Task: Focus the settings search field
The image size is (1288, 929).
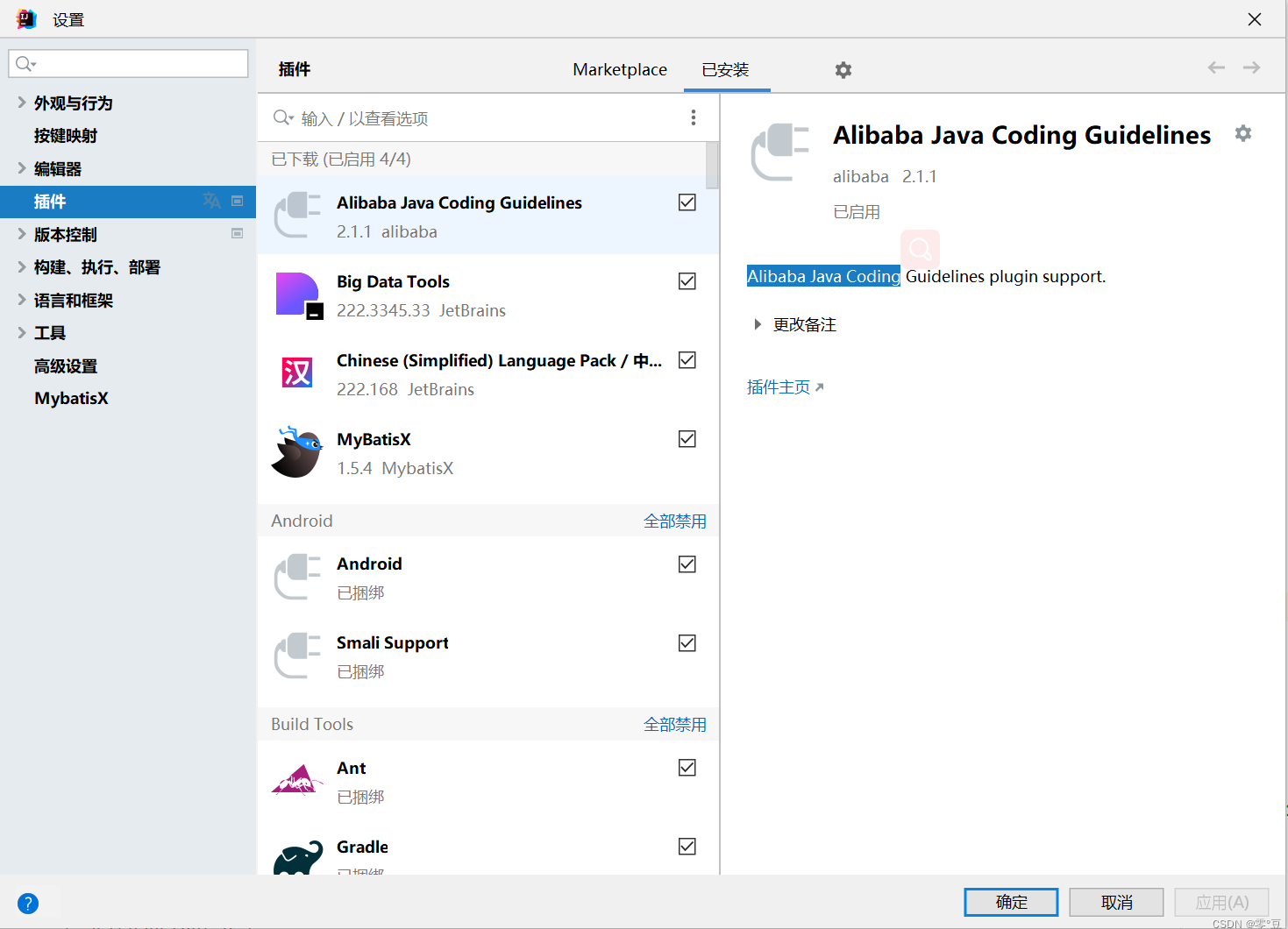Action: click(x=128, y=63)
